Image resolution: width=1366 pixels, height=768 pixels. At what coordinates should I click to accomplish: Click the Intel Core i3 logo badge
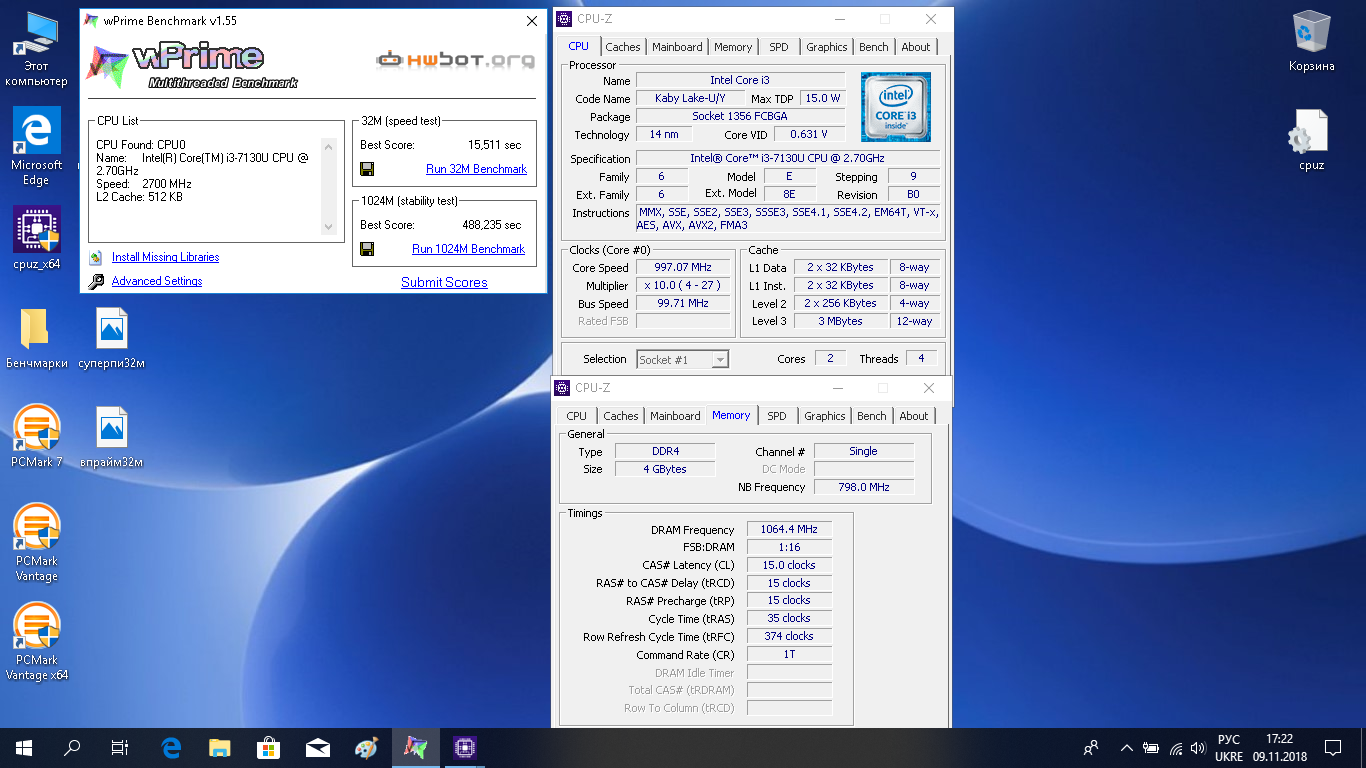coord(896,107)
